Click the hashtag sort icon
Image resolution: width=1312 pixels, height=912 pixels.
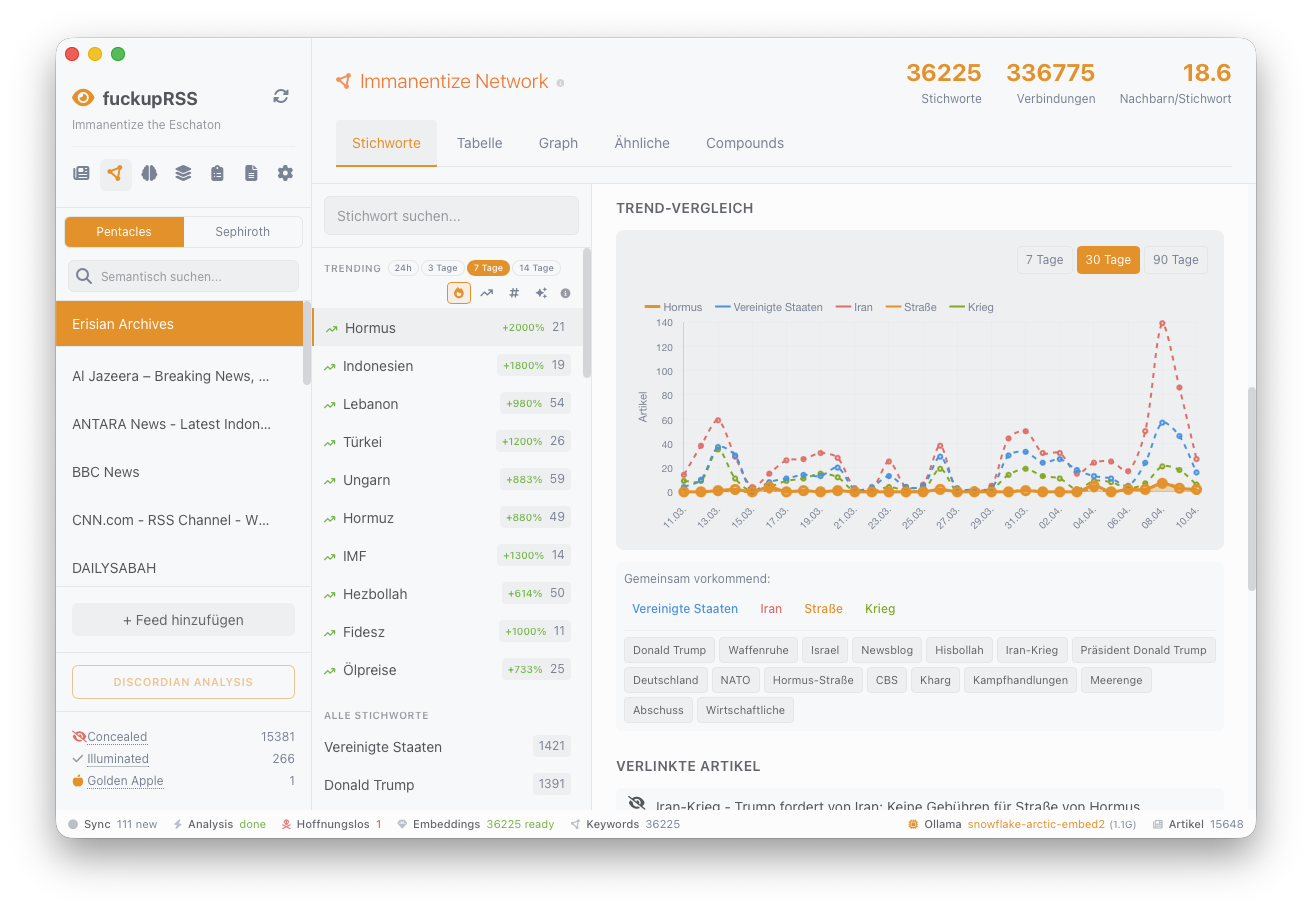point(513,292)
